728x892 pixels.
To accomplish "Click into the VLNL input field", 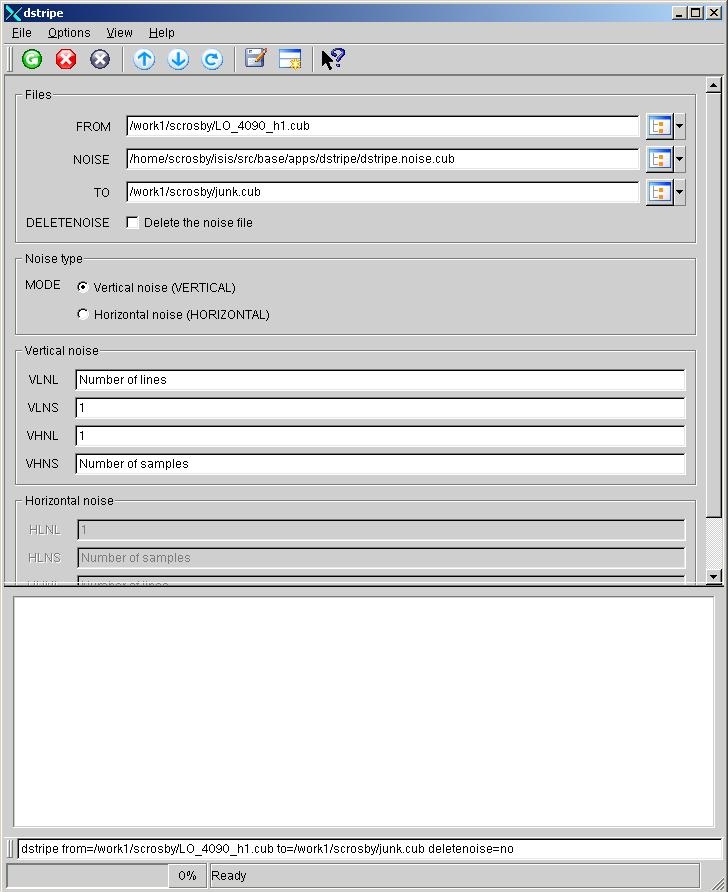I will pos(380,380).
